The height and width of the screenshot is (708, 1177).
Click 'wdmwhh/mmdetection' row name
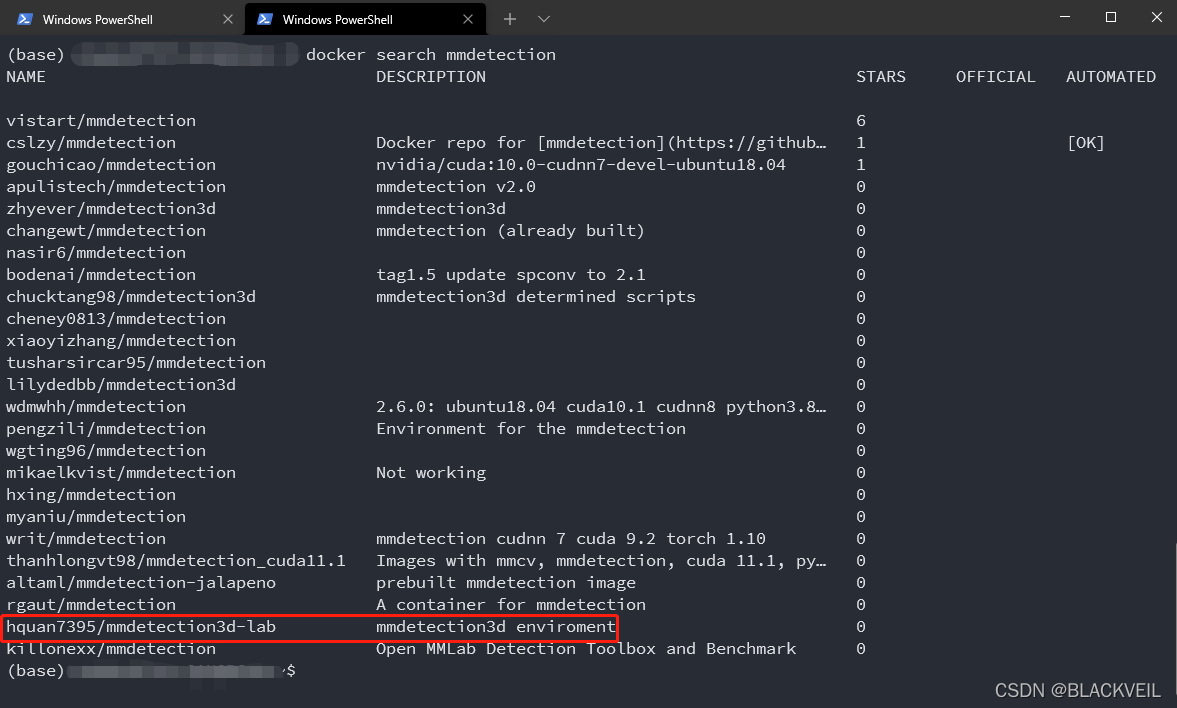[96, 406]
